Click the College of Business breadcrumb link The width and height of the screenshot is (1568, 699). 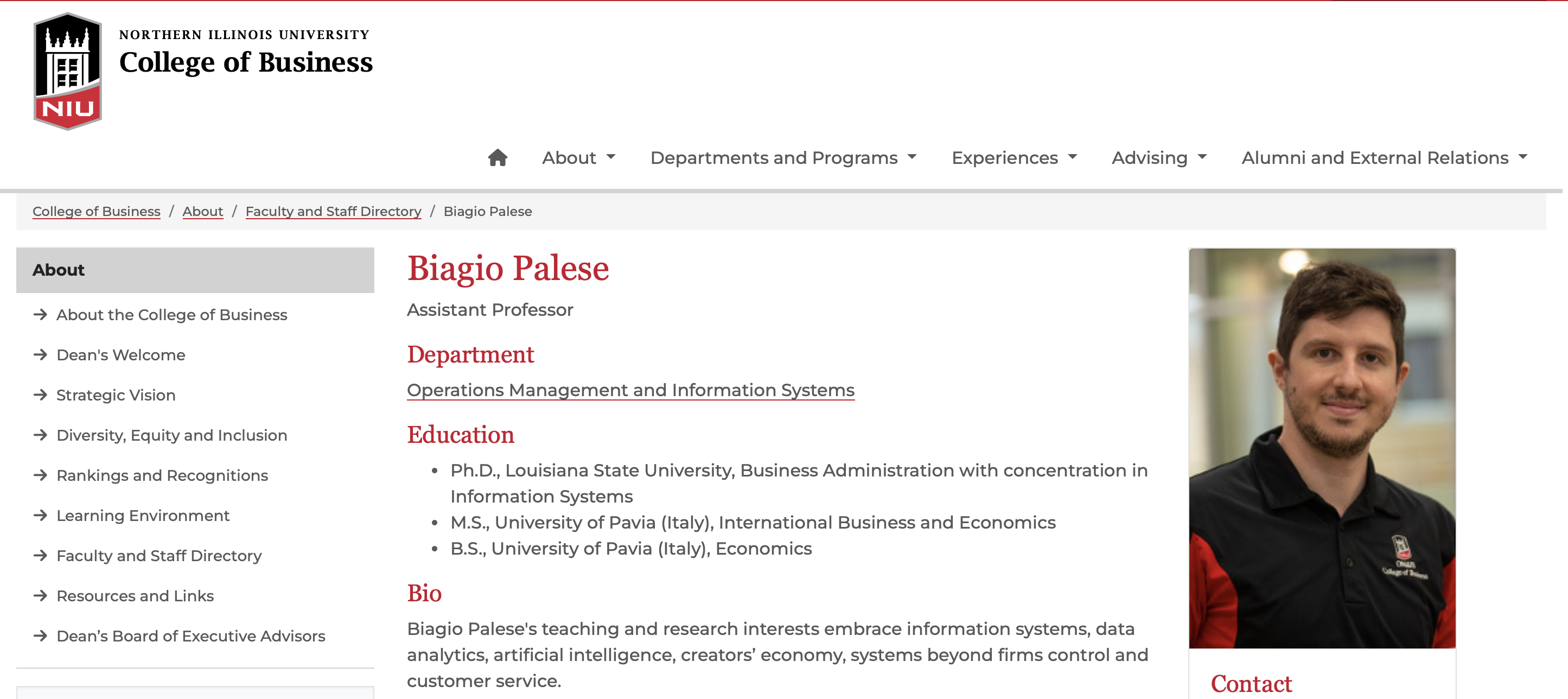tap(96, 211)
